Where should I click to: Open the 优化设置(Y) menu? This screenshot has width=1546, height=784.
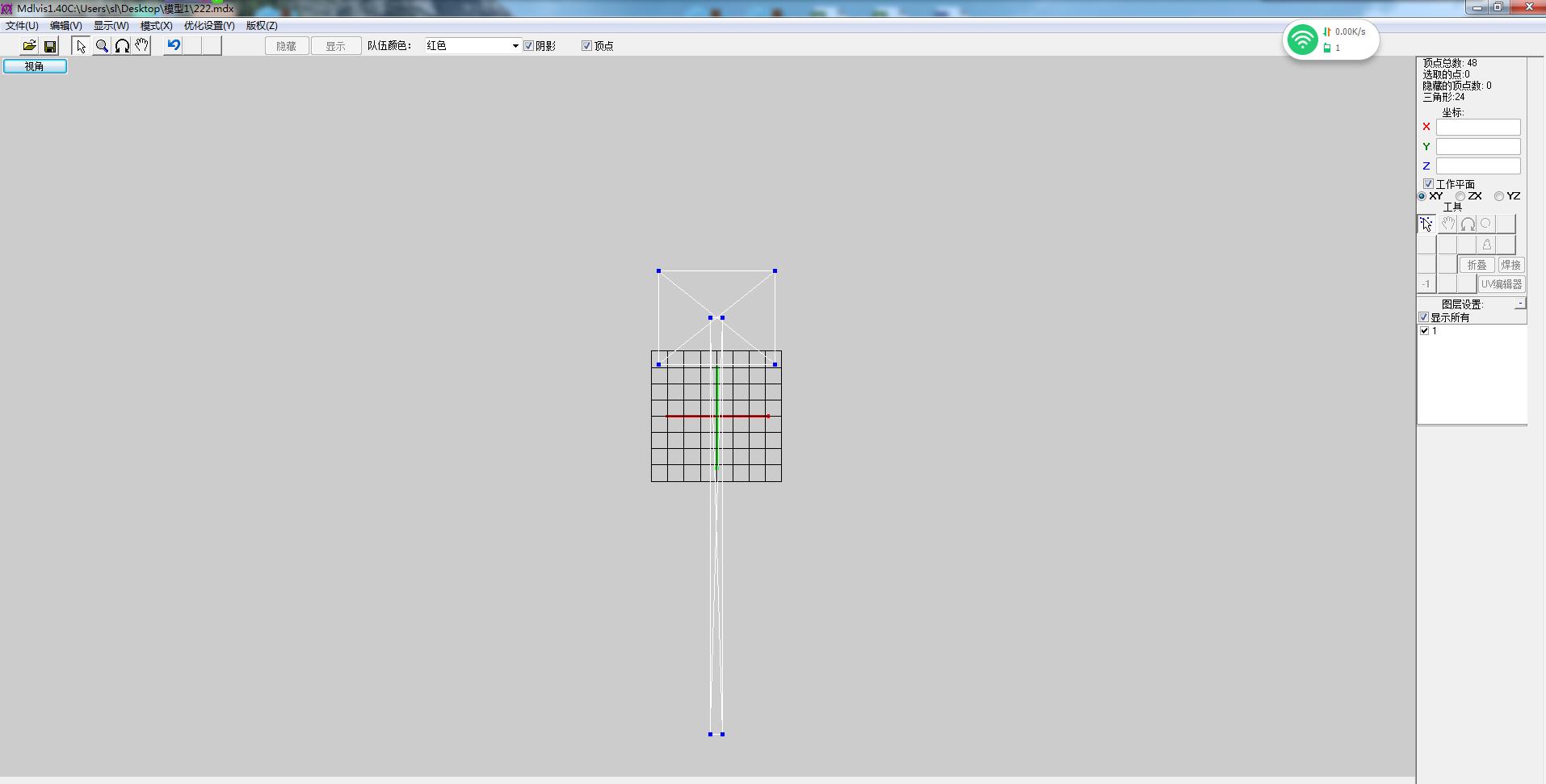(x=209, y=26)
